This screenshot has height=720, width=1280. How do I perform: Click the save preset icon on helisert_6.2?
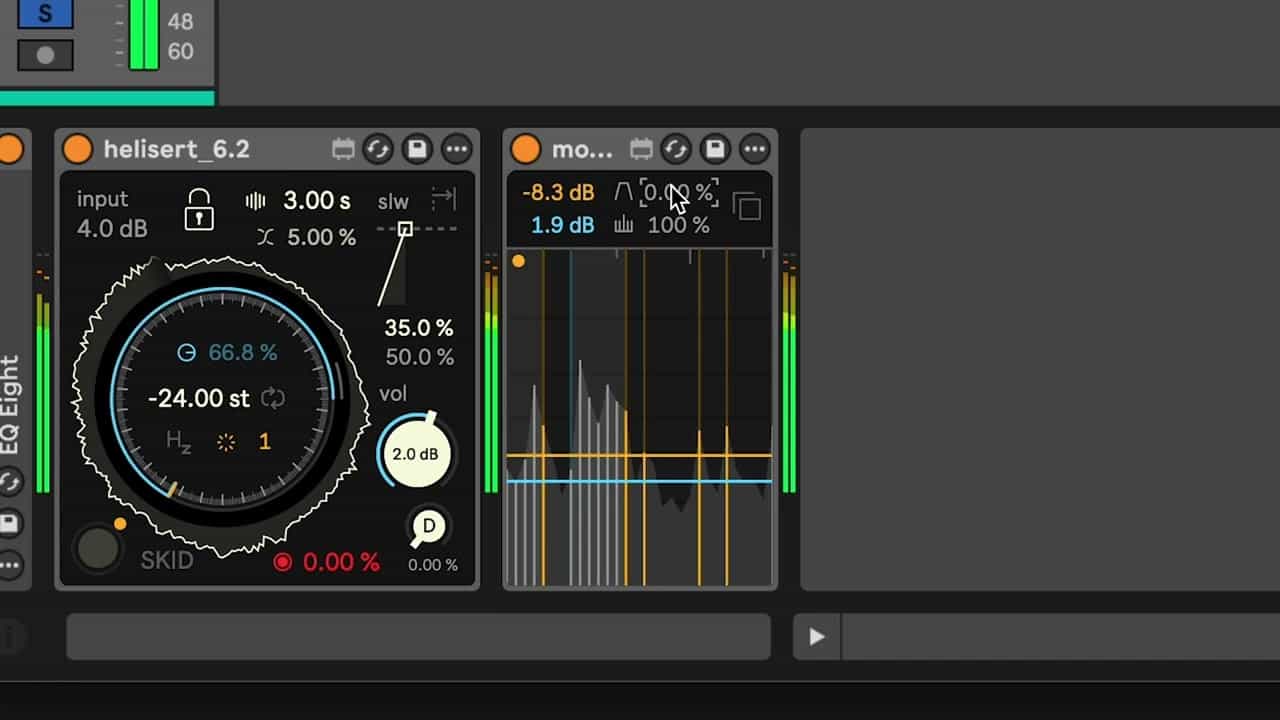pos(417,150)
